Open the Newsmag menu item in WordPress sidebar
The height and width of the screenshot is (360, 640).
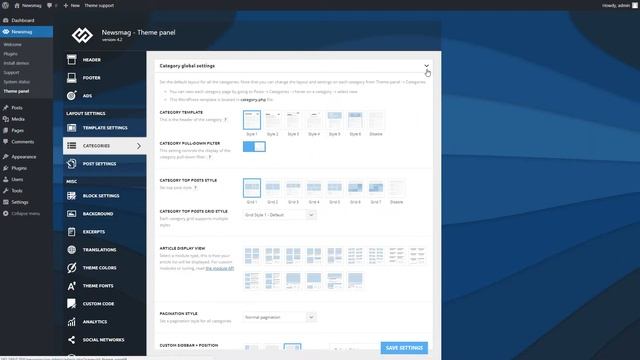pos(27,32)
